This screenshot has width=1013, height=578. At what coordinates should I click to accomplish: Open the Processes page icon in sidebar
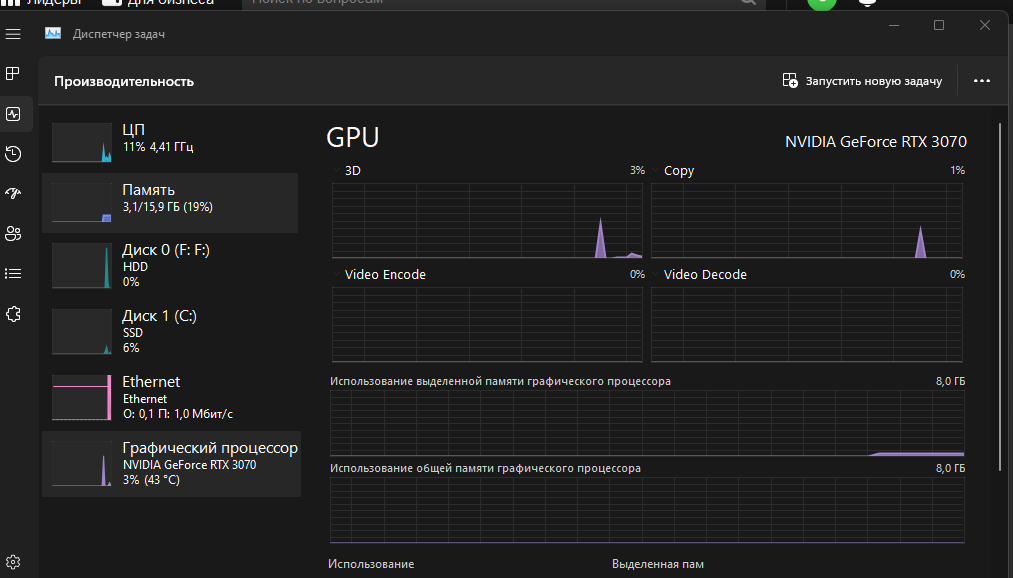pyautogui.click(x=13, y=74)
